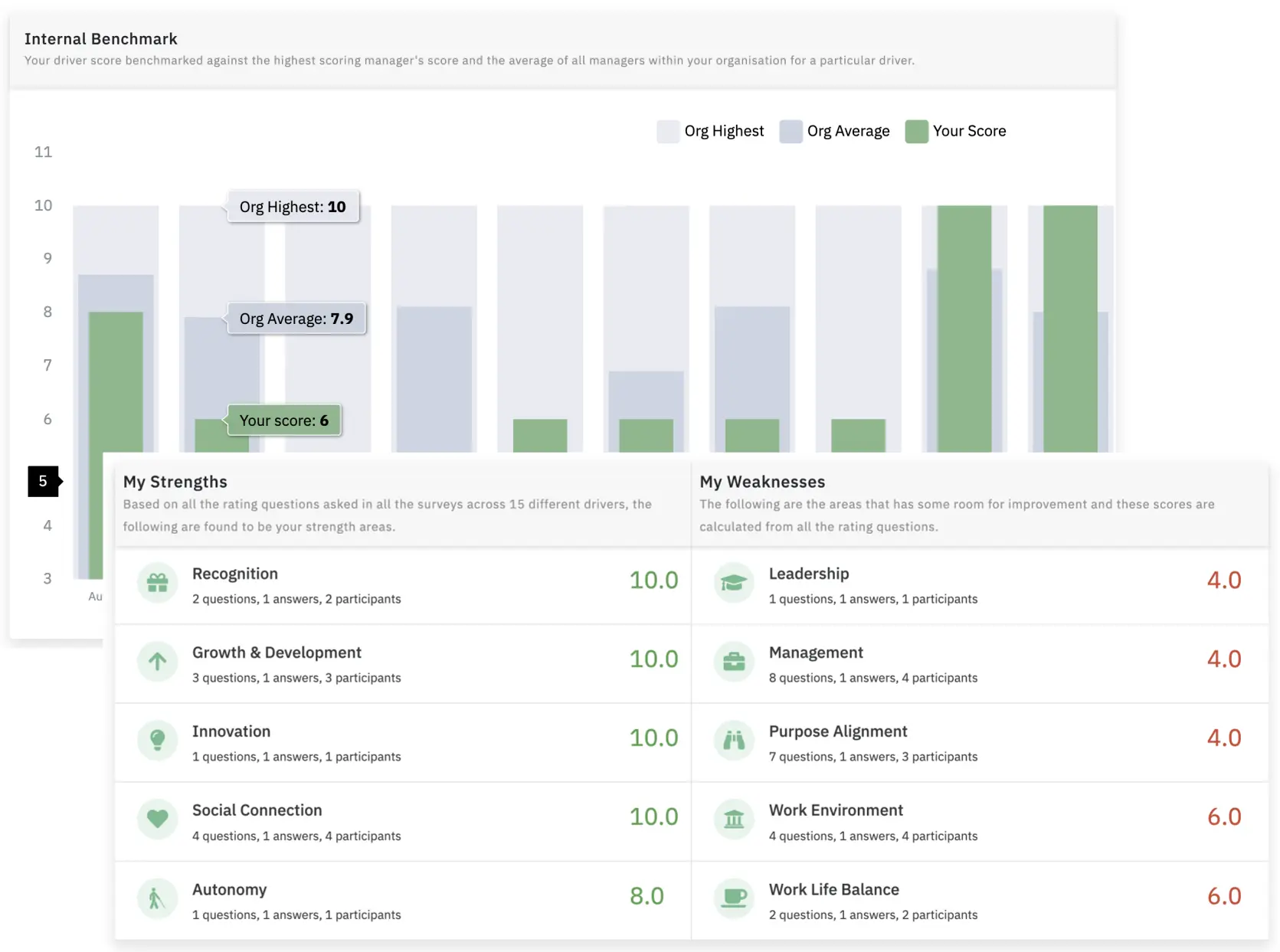Click the Social Connection heart icon
Image resolution: width=1280 pixels, height=952 pixels.
tap(158, 819)
